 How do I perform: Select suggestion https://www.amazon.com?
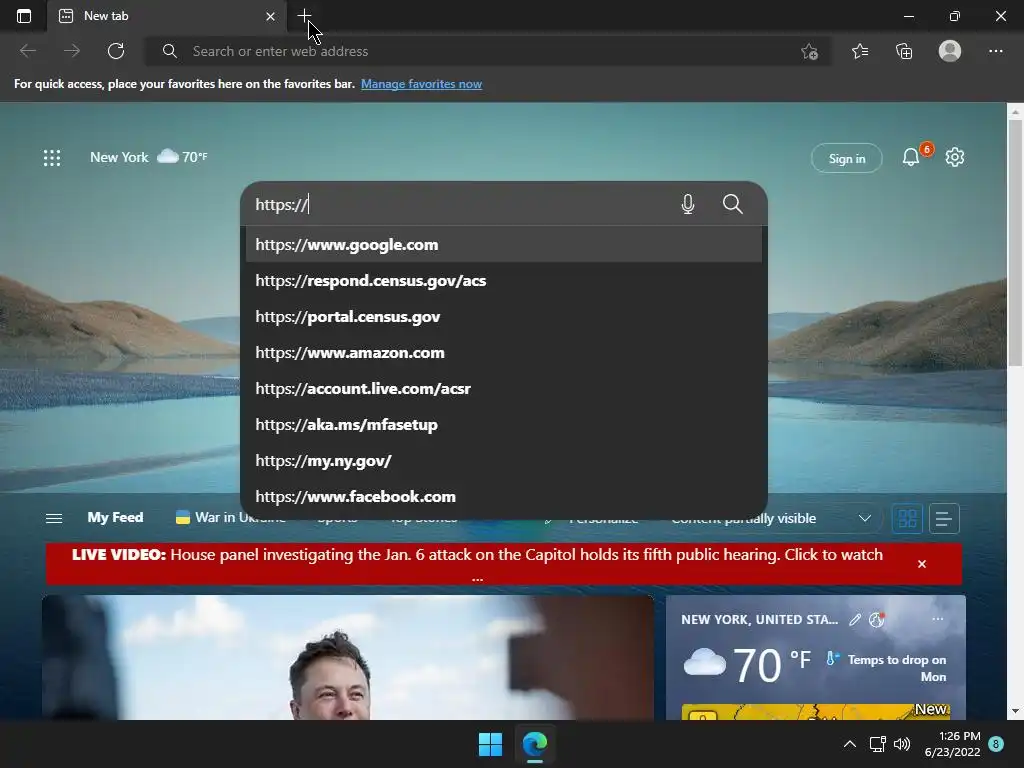coord(504,353)
